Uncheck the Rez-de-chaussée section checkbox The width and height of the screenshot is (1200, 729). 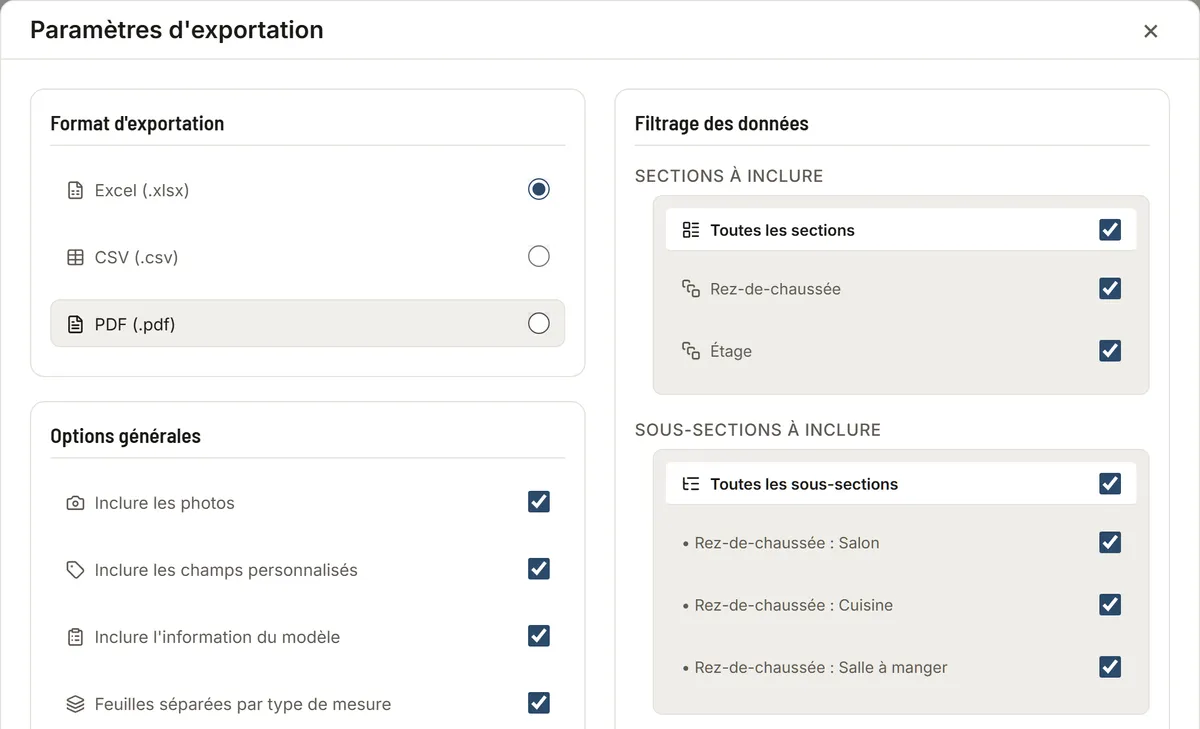click(x=1110, y=289)
